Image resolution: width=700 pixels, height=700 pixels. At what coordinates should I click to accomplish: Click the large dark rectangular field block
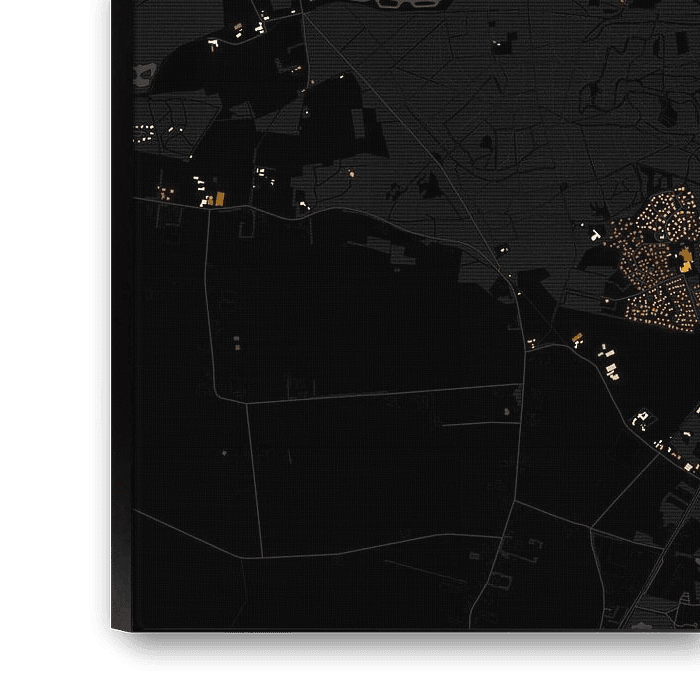(380, 470)
